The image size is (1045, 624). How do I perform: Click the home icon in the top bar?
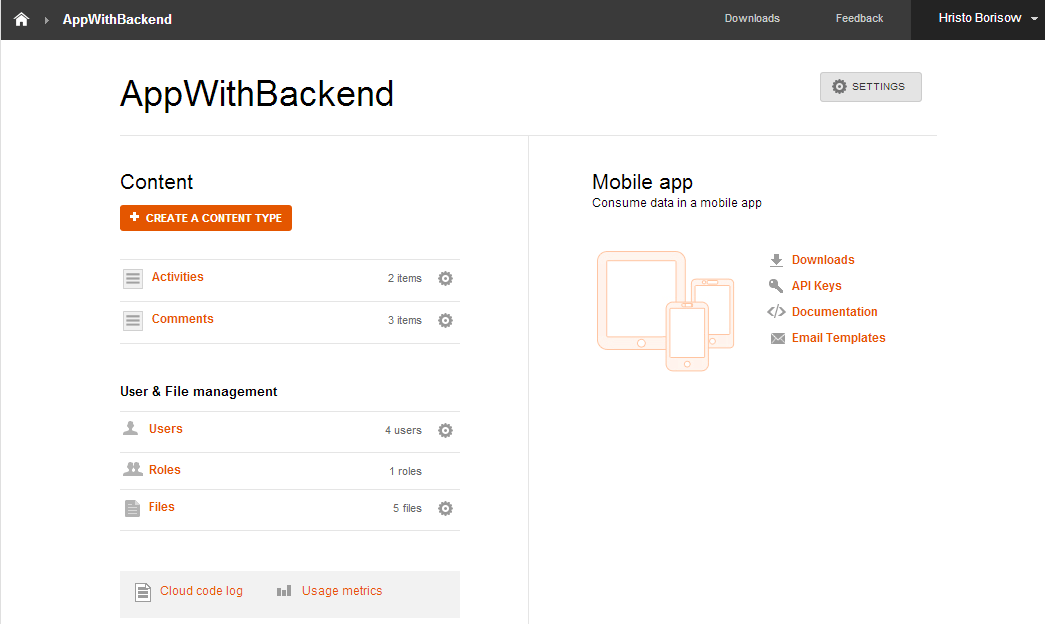pos(21,19)
